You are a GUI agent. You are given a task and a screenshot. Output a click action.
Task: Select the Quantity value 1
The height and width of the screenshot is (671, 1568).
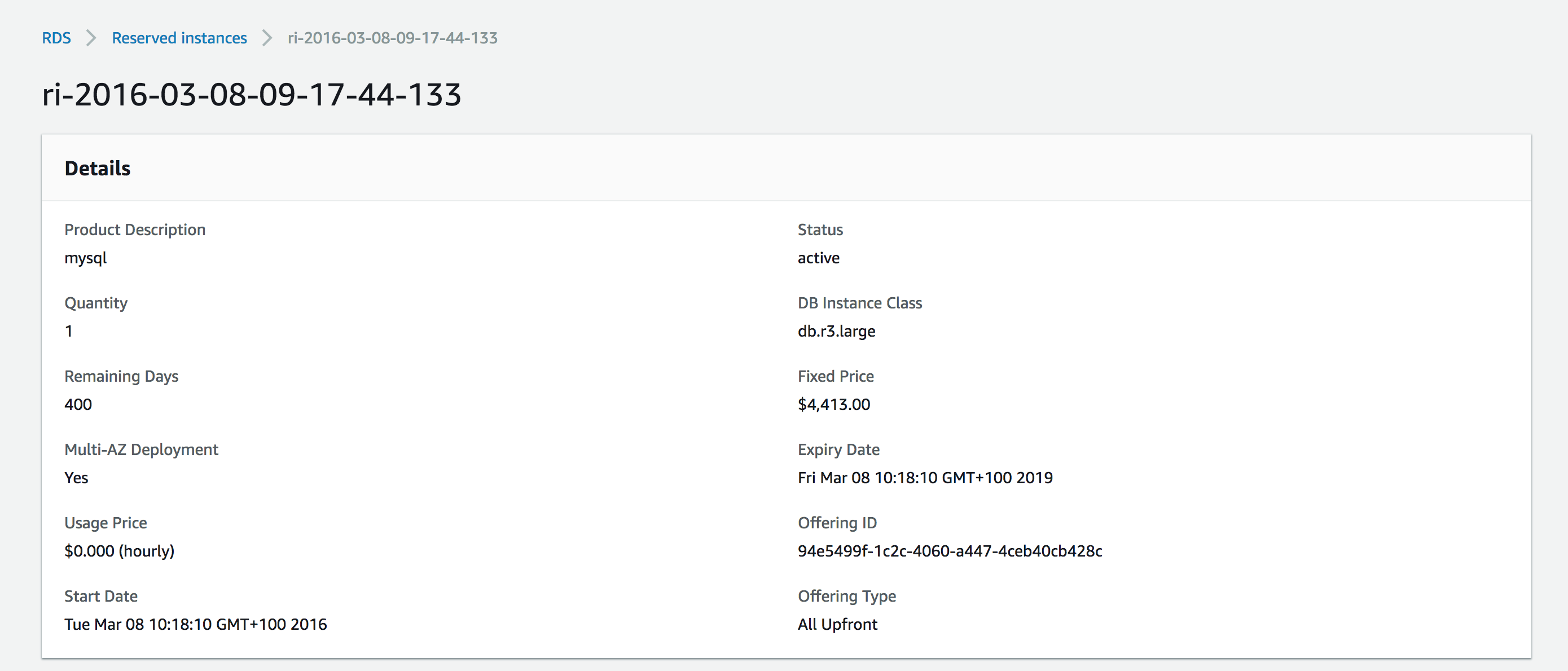(69, 331)
